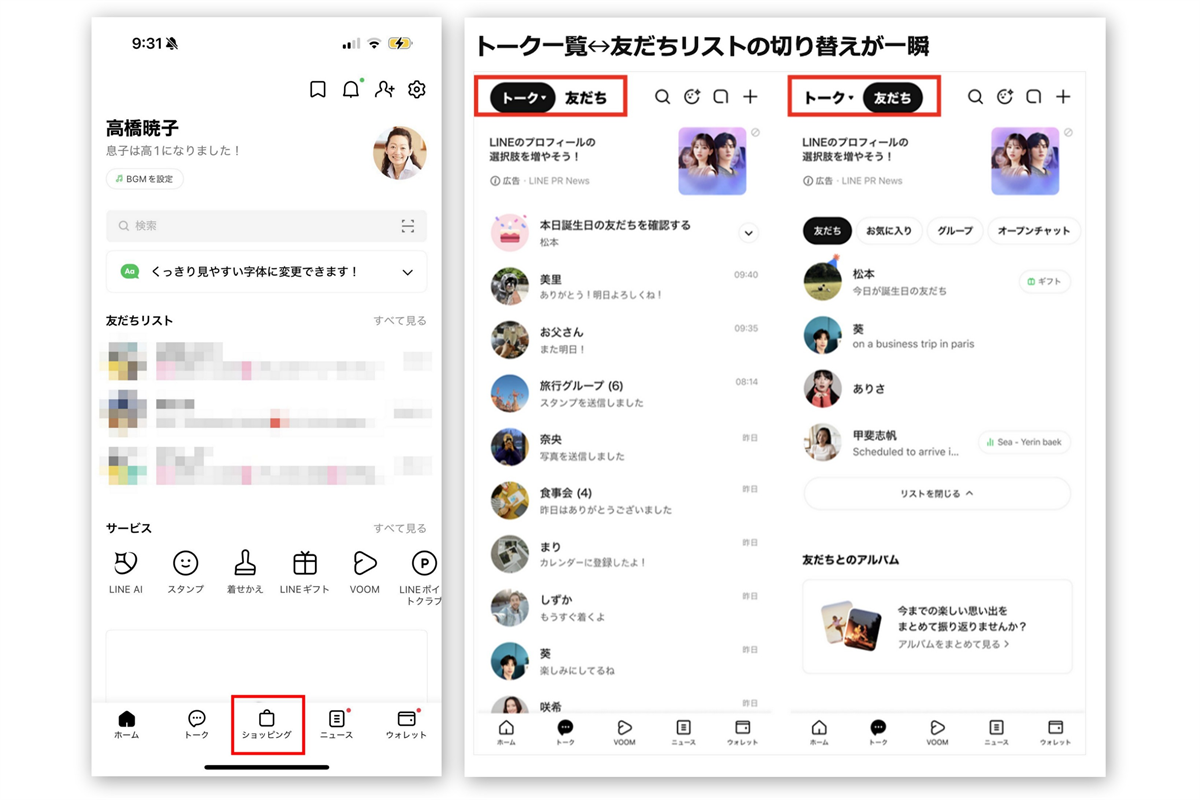This screenshot has width=1200, height=800.
Task: Collapse list with リストを閉じる
Action: (x=937, y=494)
